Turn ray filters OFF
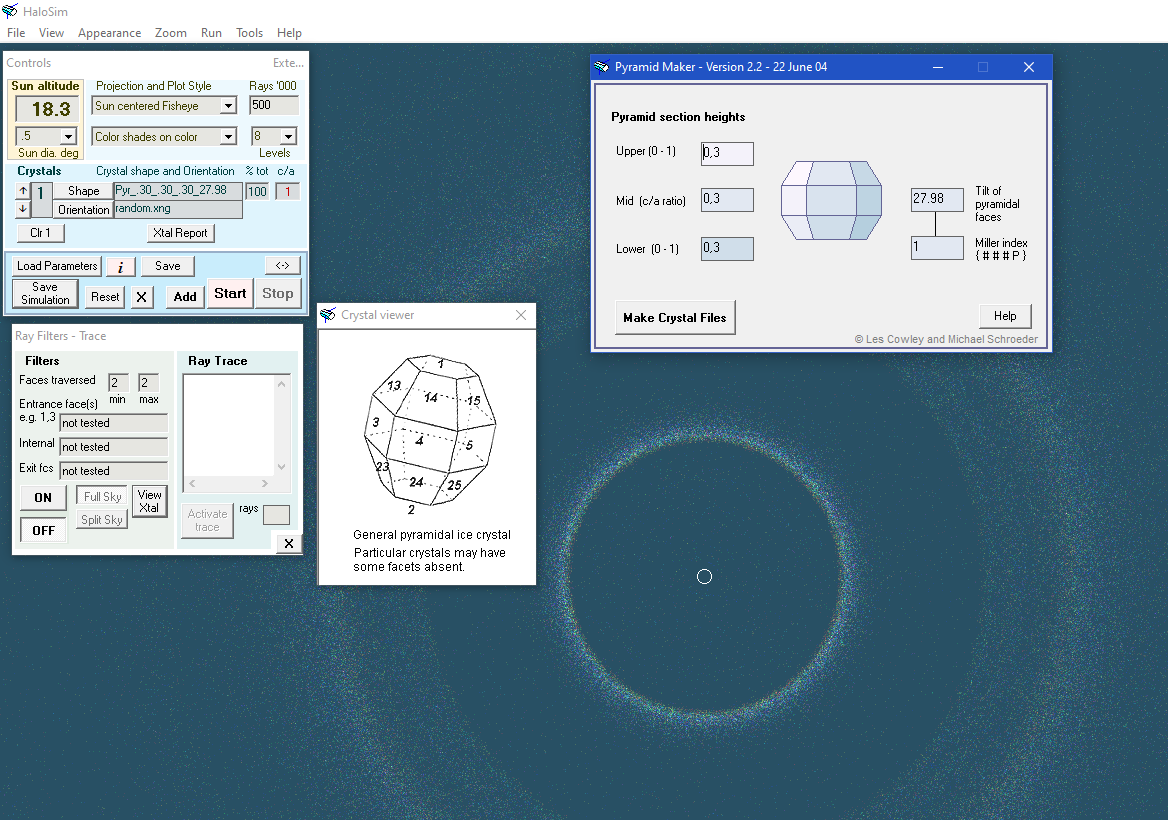This screenshot has width=1168, height=820. [43, 530]
